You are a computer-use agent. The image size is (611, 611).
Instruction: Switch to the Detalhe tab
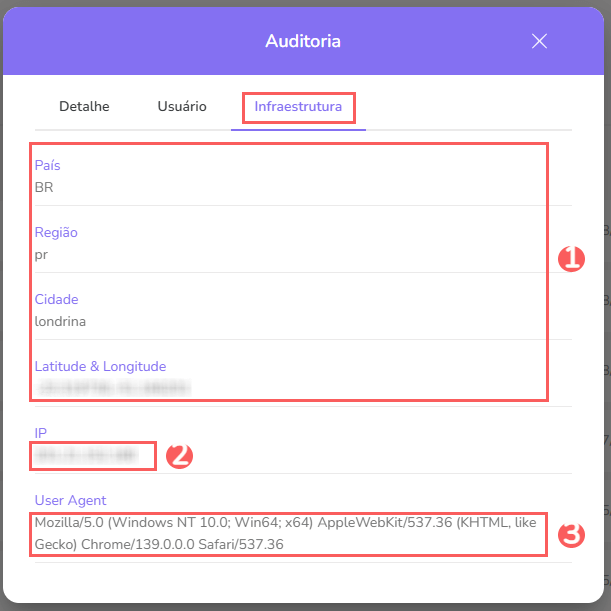84,106
